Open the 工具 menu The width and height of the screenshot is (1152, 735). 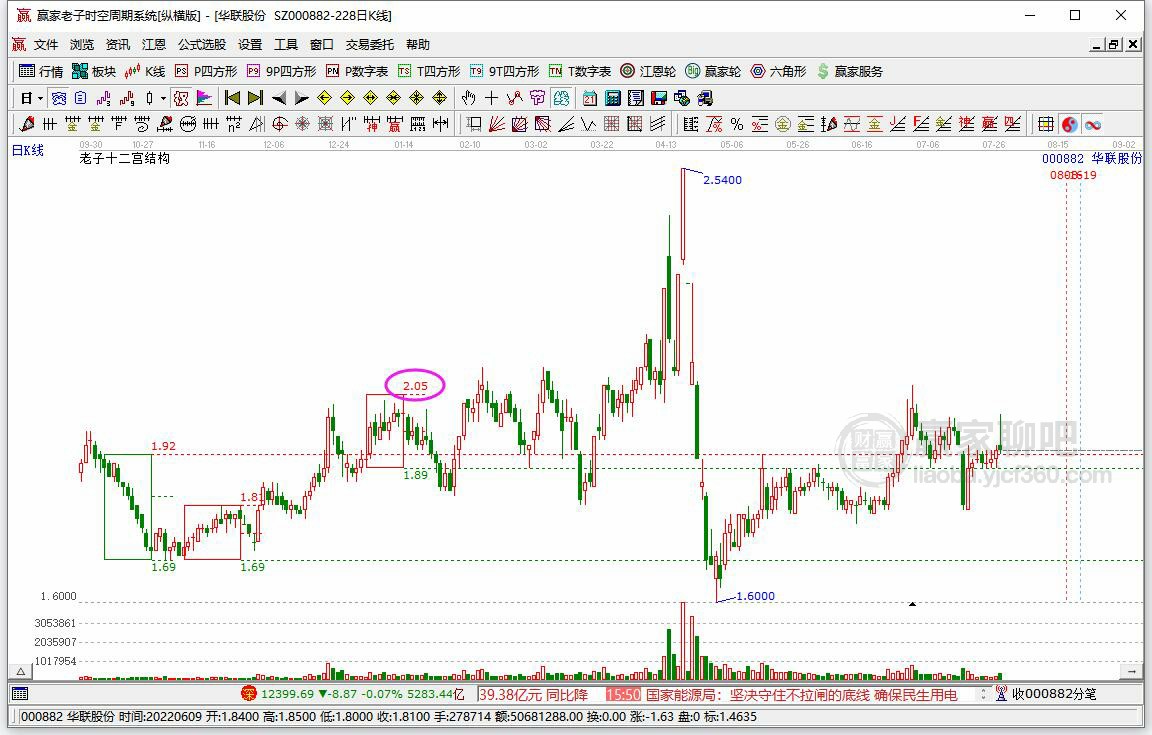[x=286, y=45]
